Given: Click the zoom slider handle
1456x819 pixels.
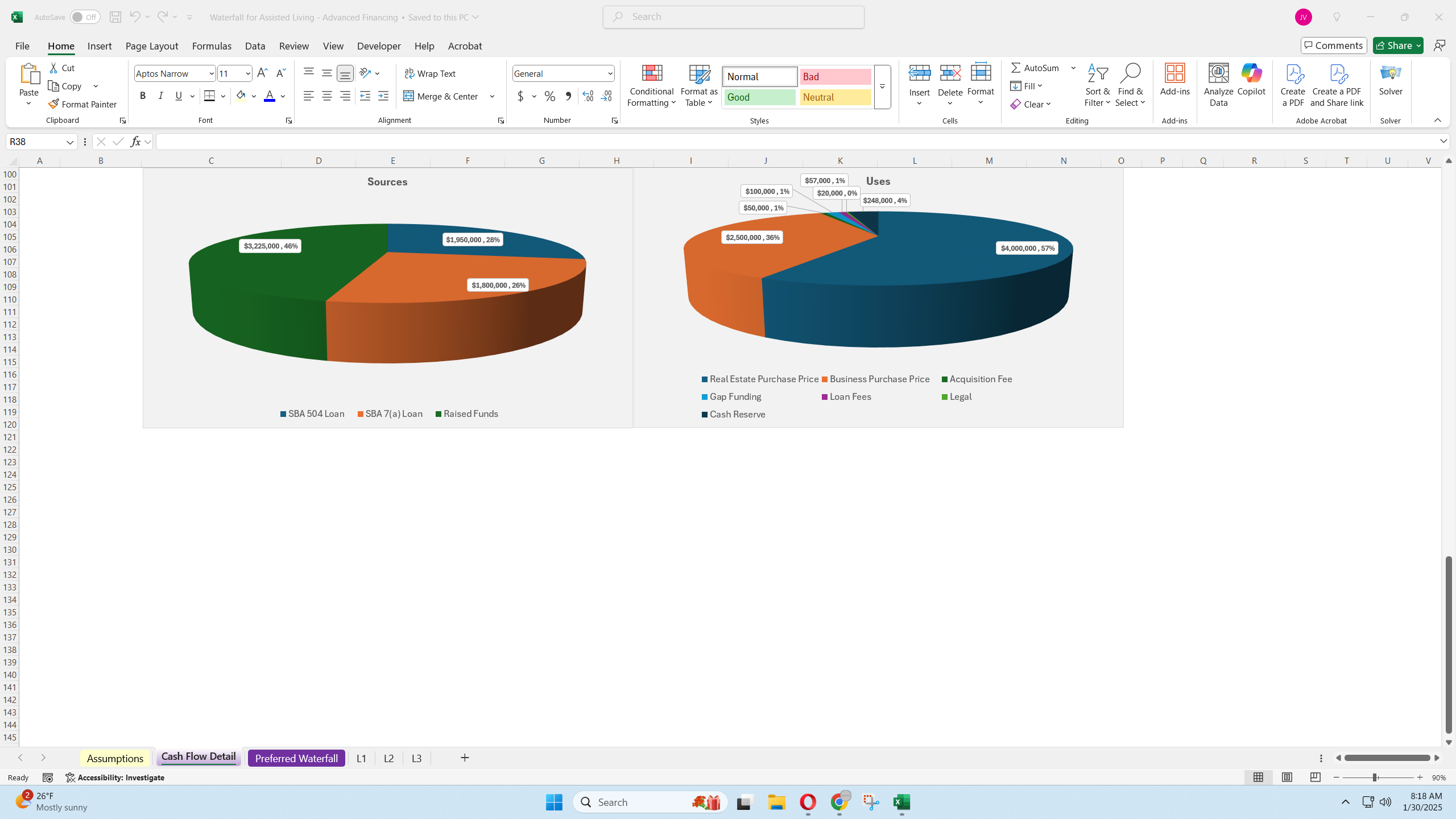Looking at the screenshot, I should coord(1375,777).
